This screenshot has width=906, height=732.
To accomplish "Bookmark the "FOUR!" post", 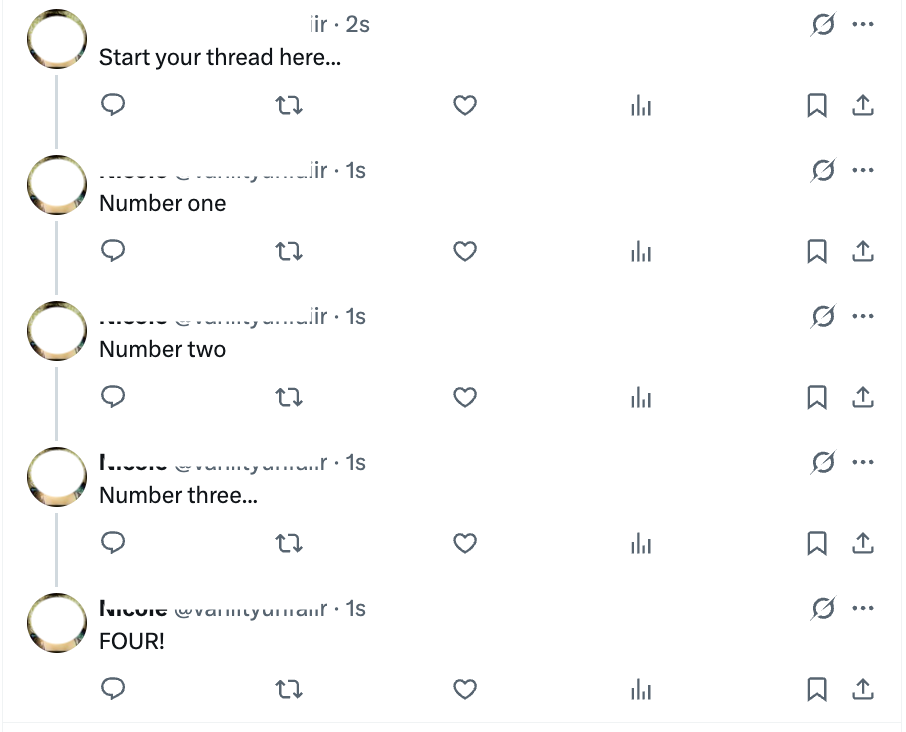I will coord(817,689).
